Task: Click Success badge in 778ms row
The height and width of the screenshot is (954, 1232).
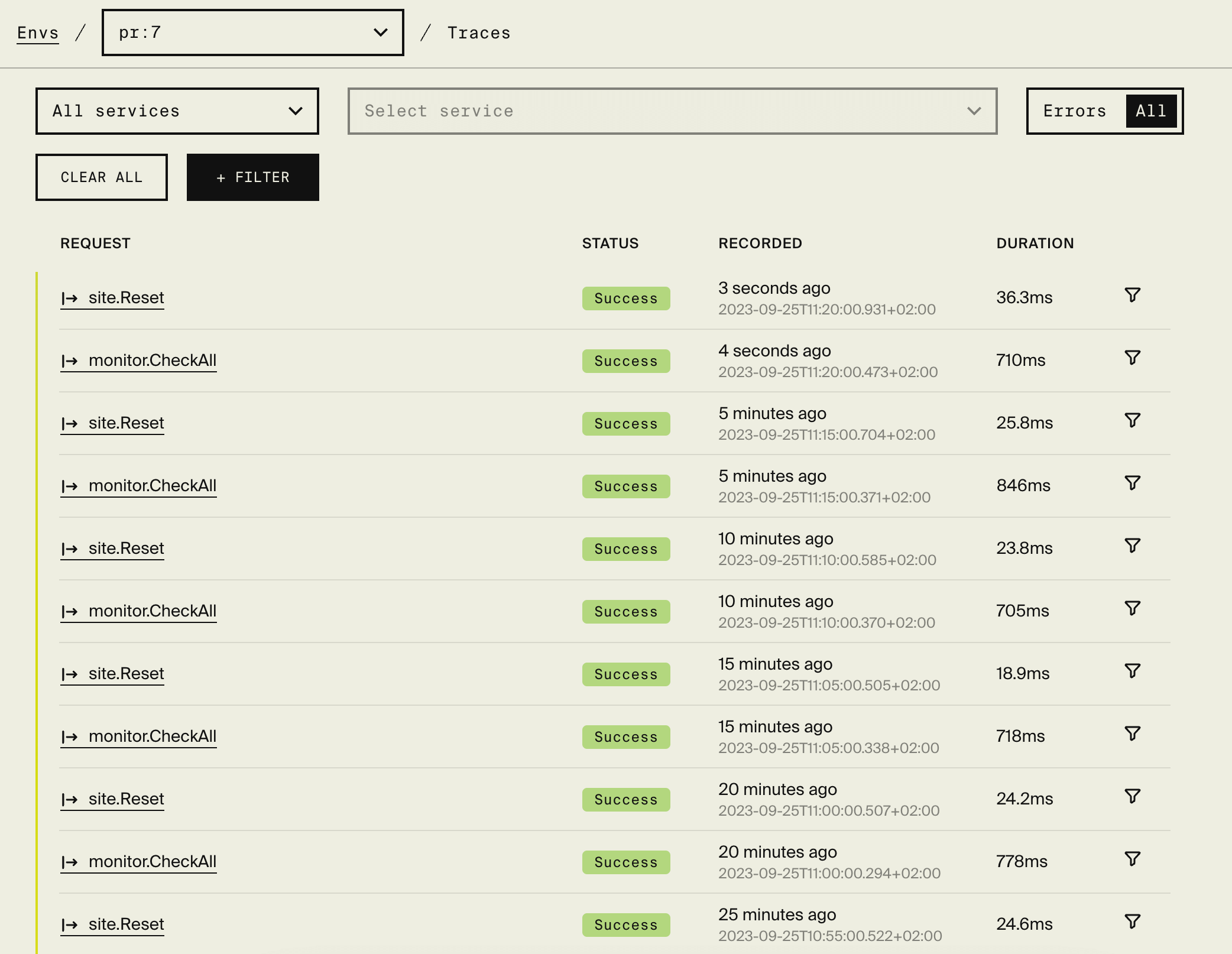Action: click(626, 862)
